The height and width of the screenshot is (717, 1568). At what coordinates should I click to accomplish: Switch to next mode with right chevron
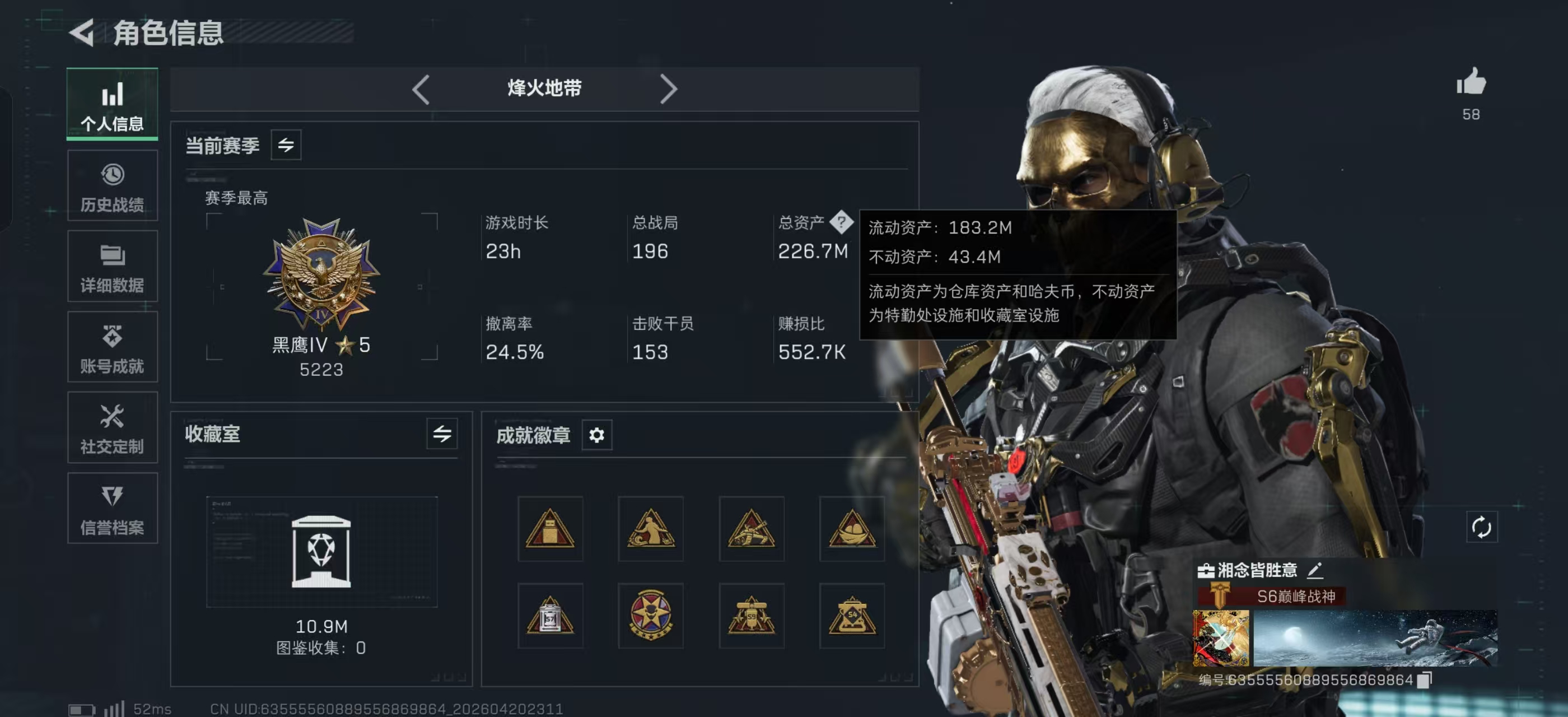tap(668, 90)
